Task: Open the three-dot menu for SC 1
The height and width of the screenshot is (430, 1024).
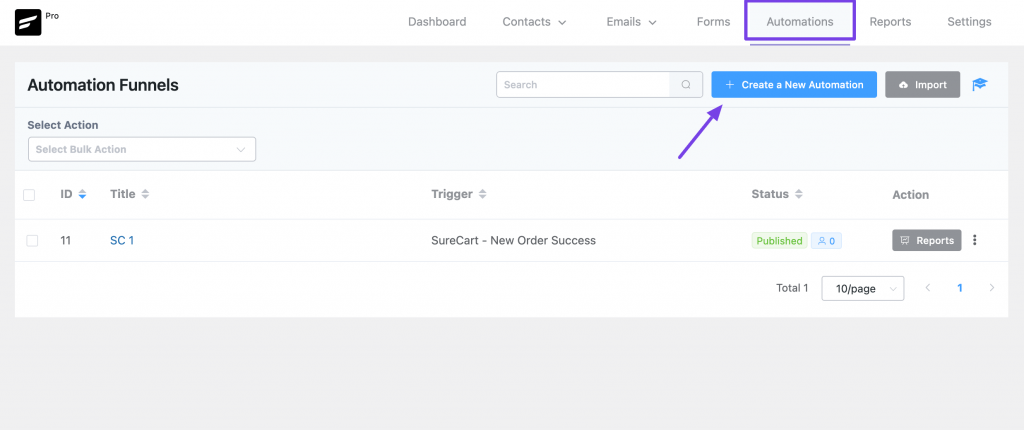Action: 975,240
